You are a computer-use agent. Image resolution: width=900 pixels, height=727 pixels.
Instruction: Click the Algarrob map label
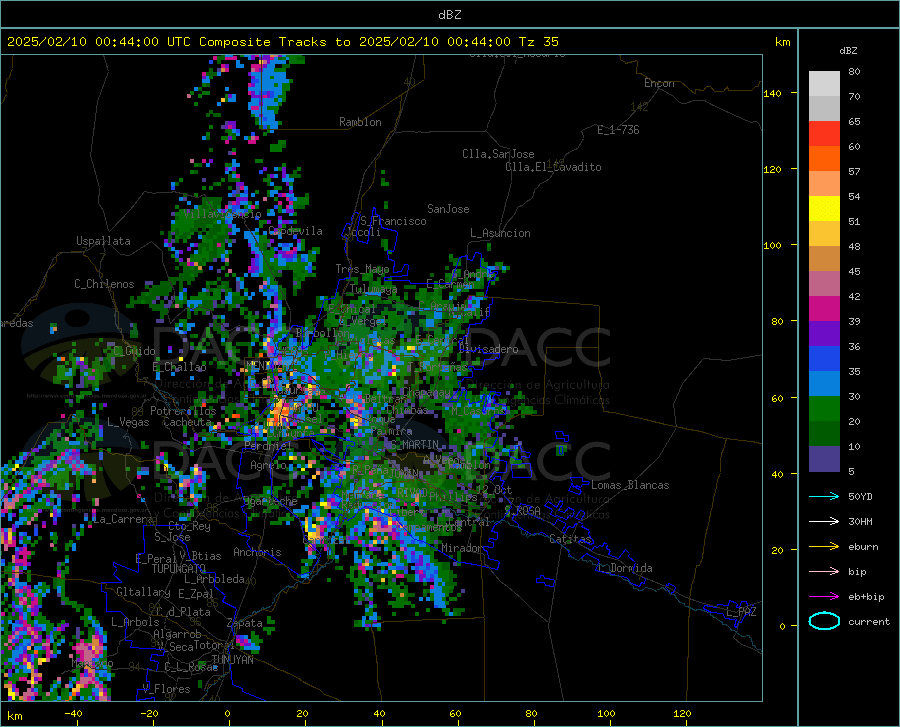[x=177, y=634]
